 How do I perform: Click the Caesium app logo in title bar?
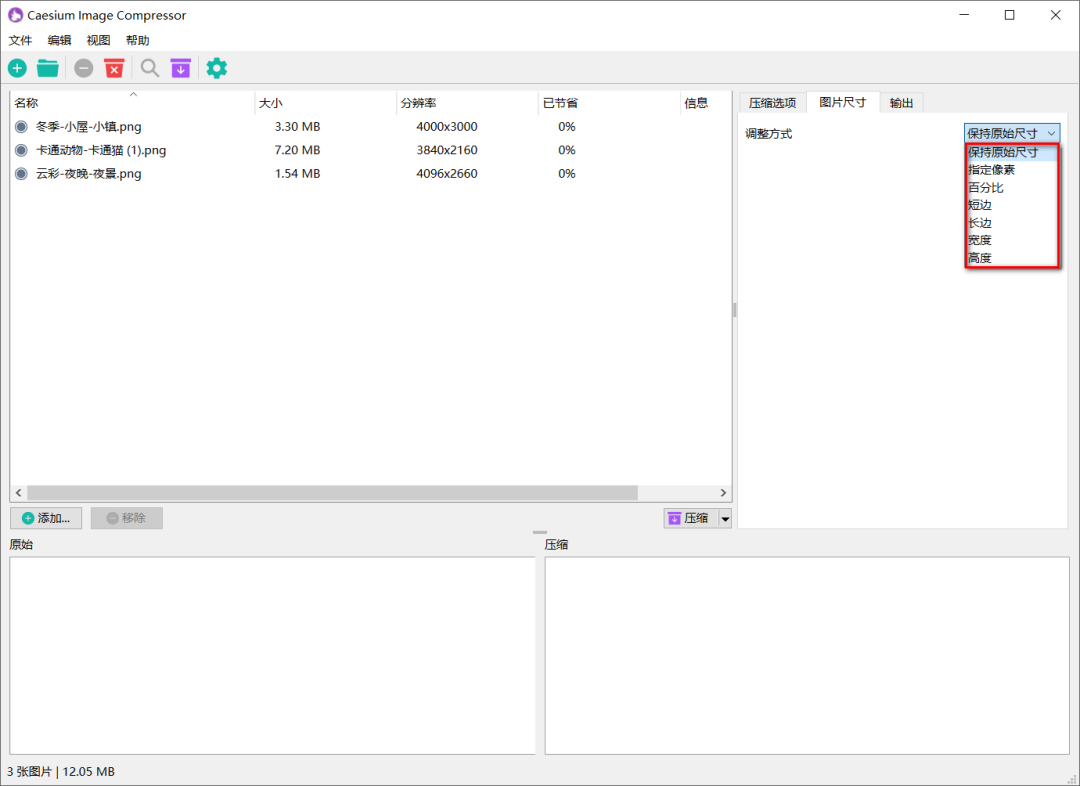point(14,15)
